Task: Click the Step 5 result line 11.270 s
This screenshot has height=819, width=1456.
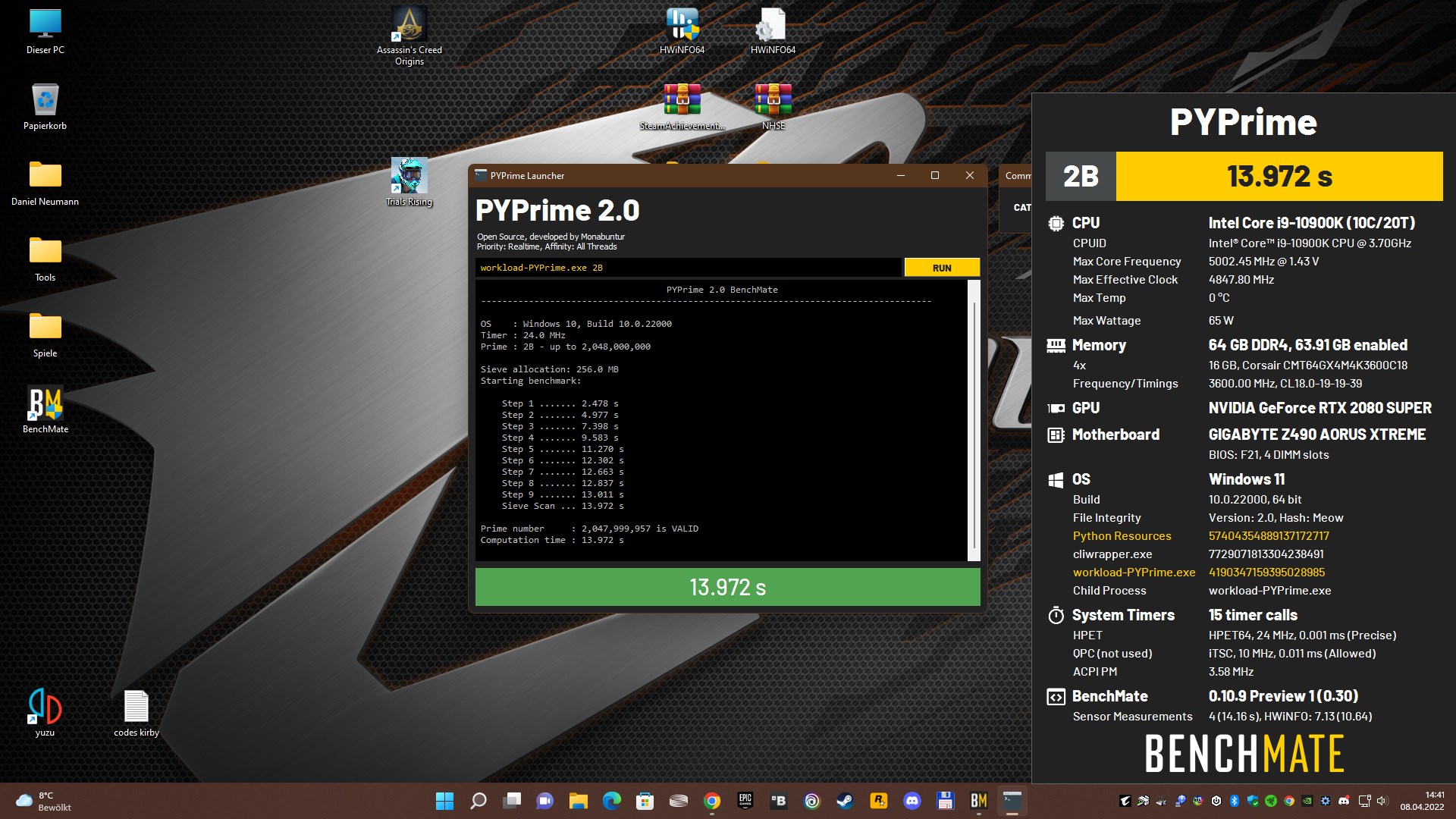Action: point(563,449)
